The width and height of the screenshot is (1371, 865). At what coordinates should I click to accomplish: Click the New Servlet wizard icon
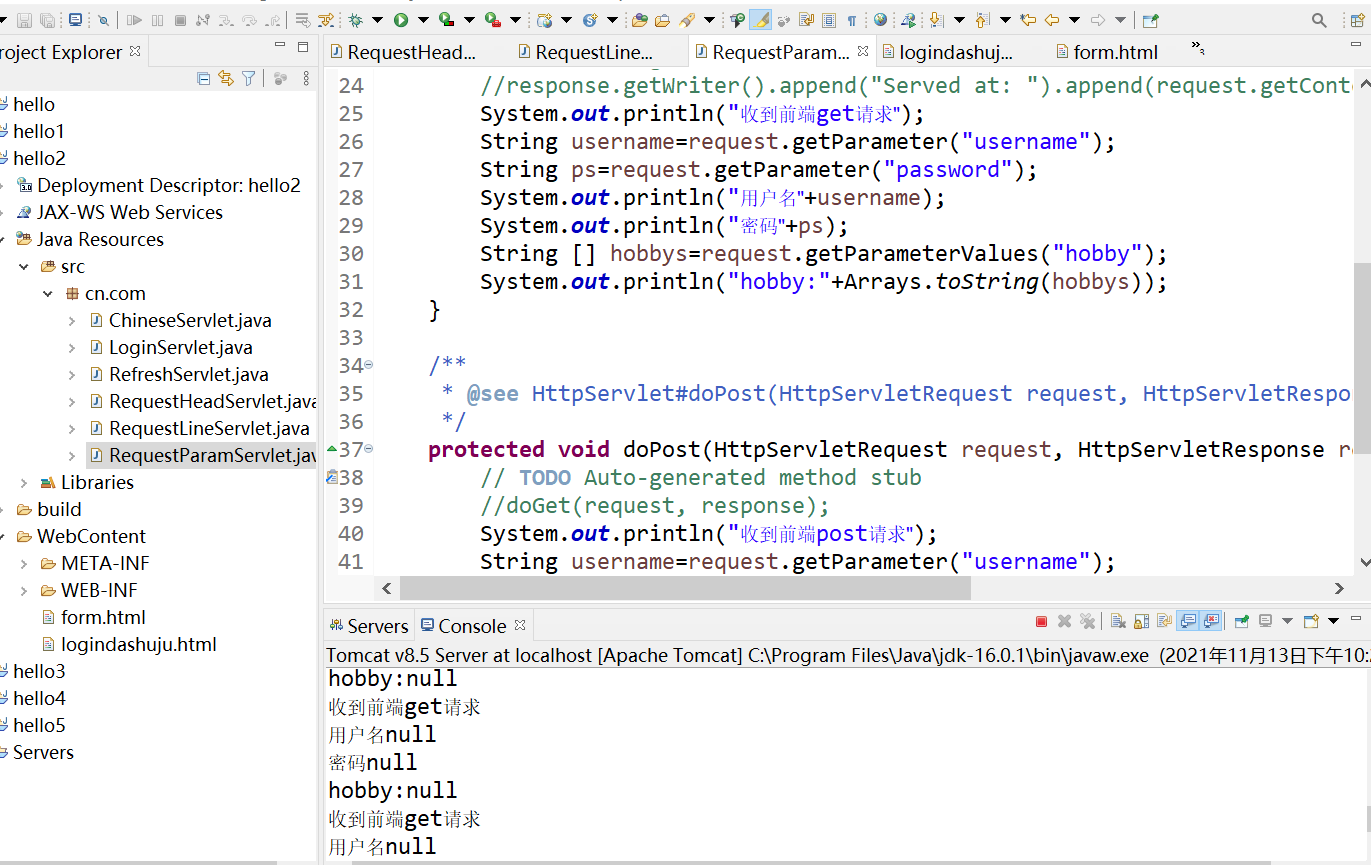(x=590, y=20)
